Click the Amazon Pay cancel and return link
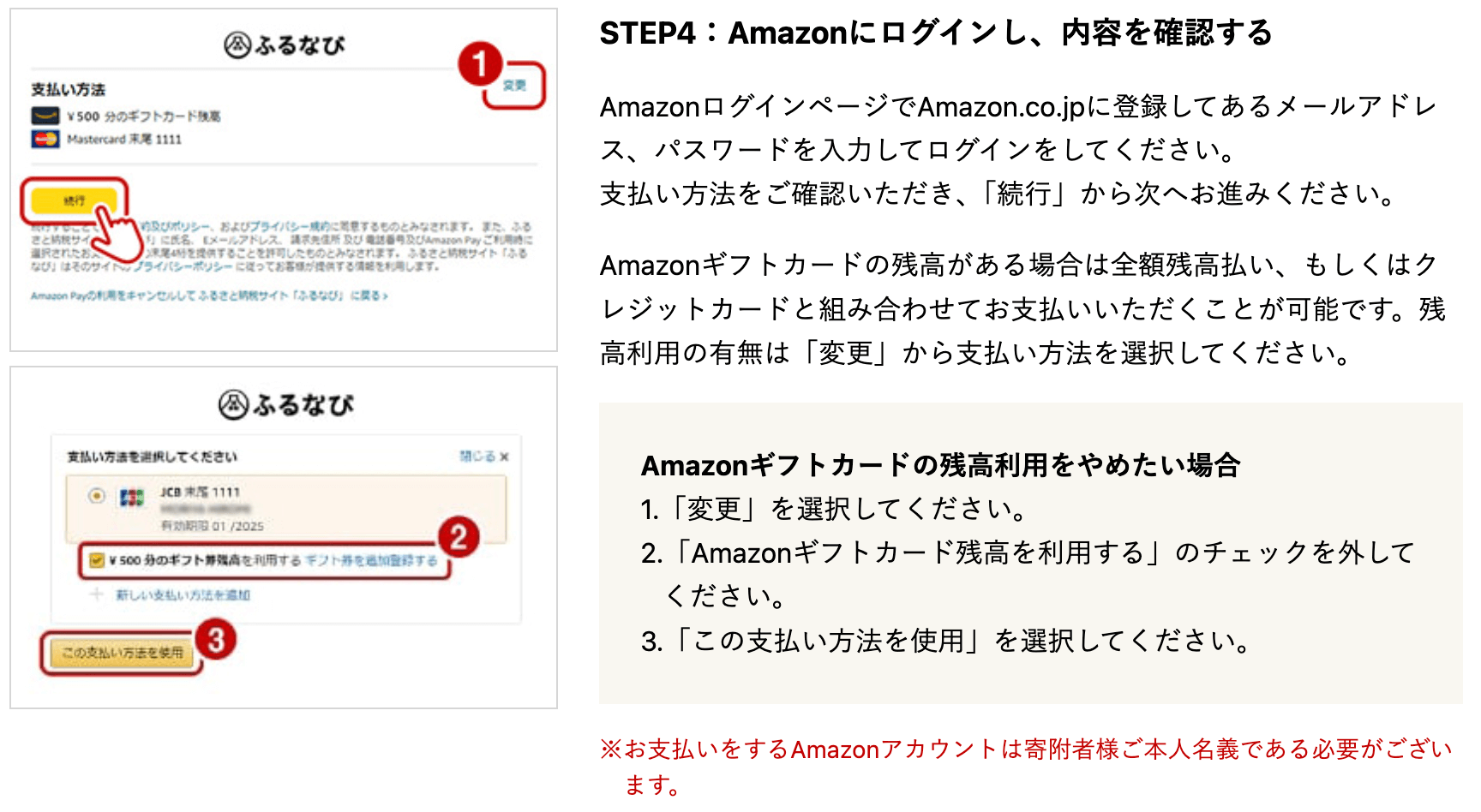This screenshot has height=812, width=1481. point(209,296)
